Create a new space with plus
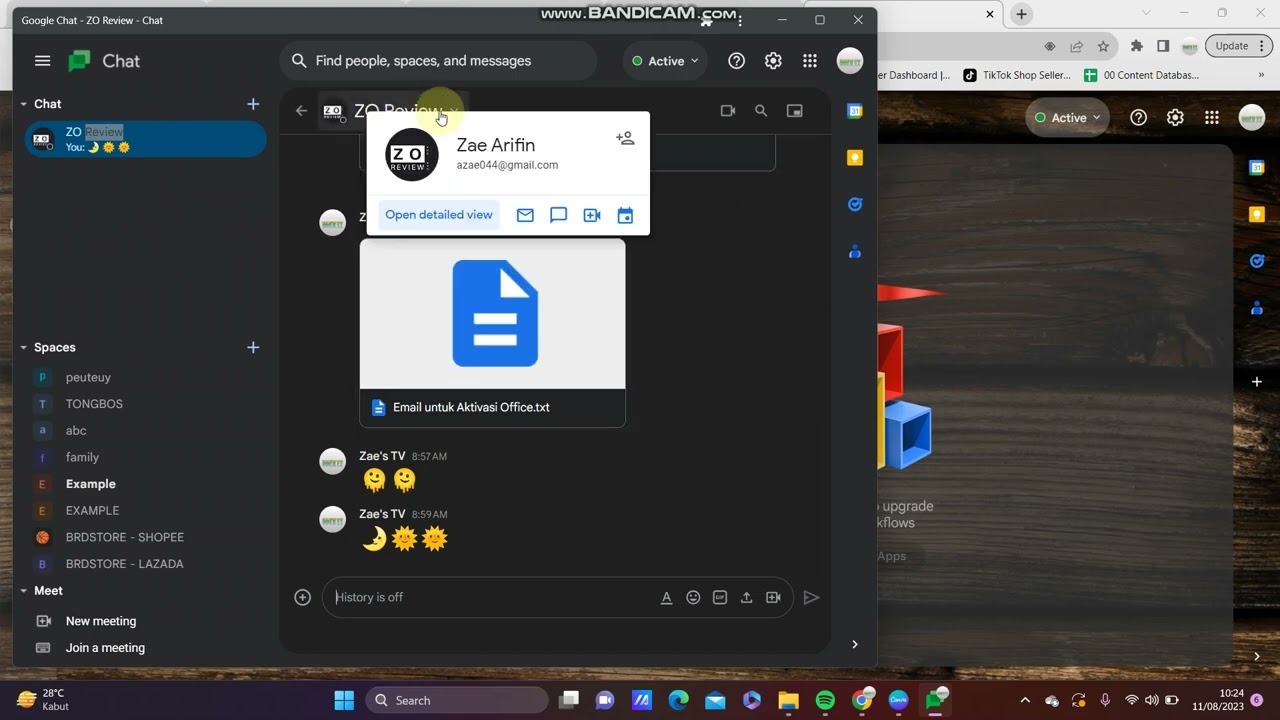This screenshot has width=1280, height=720. point(253,347)
